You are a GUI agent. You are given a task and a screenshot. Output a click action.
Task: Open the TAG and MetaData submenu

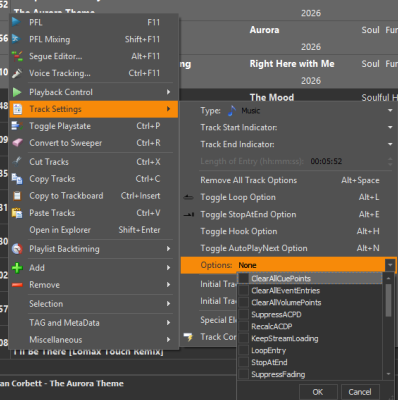tap(168, 323)
